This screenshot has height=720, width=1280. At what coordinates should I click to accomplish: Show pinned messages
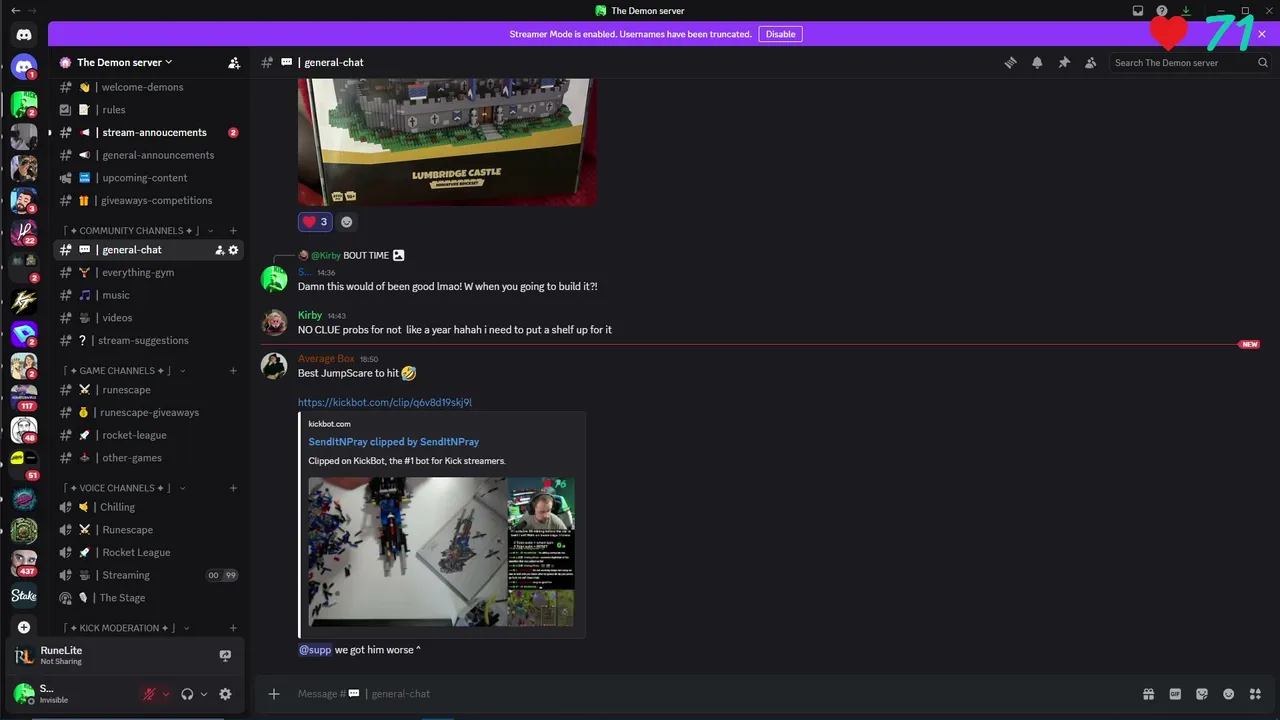coord(1064,62)
